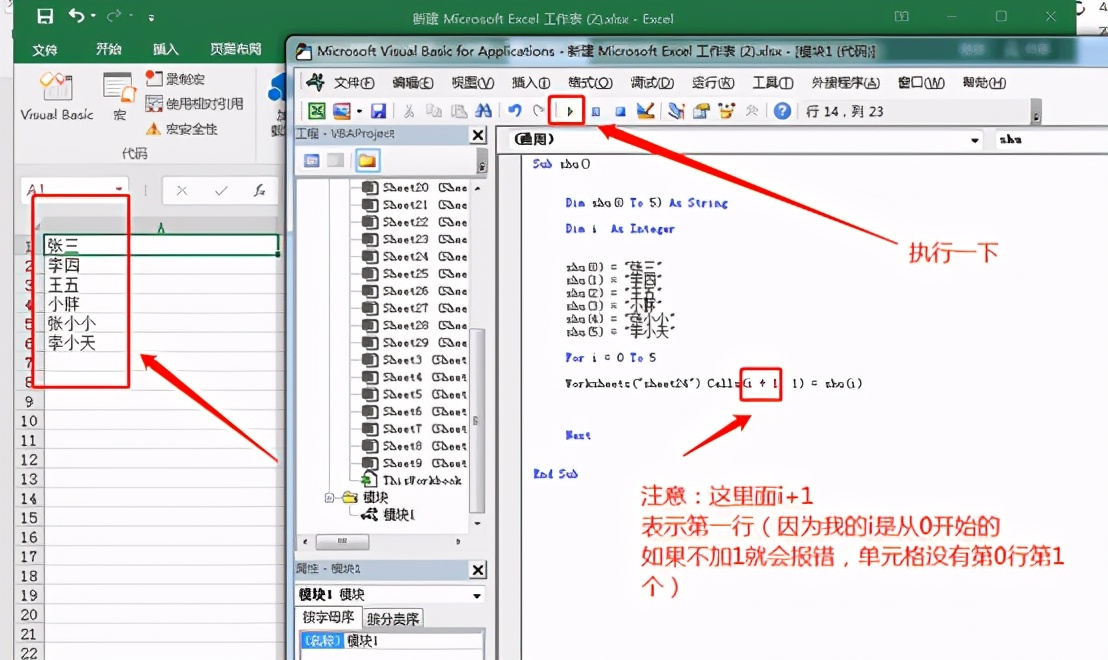
Task: Open the 编辑(E) menu in the VBA editor
Action: pos(413,83)
